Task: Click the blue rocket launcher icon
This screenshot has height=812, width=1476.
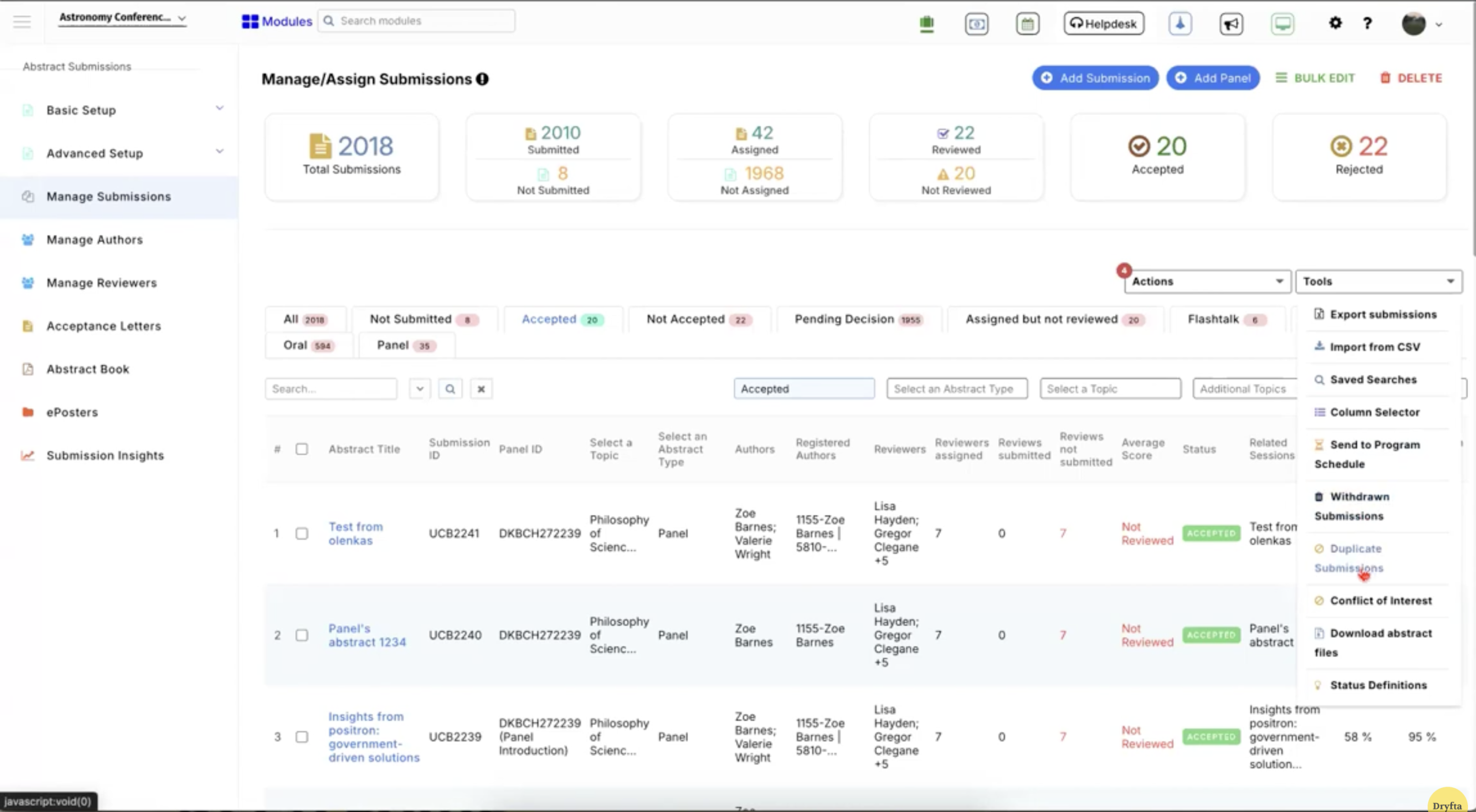Action: (x=1180, y=24)
